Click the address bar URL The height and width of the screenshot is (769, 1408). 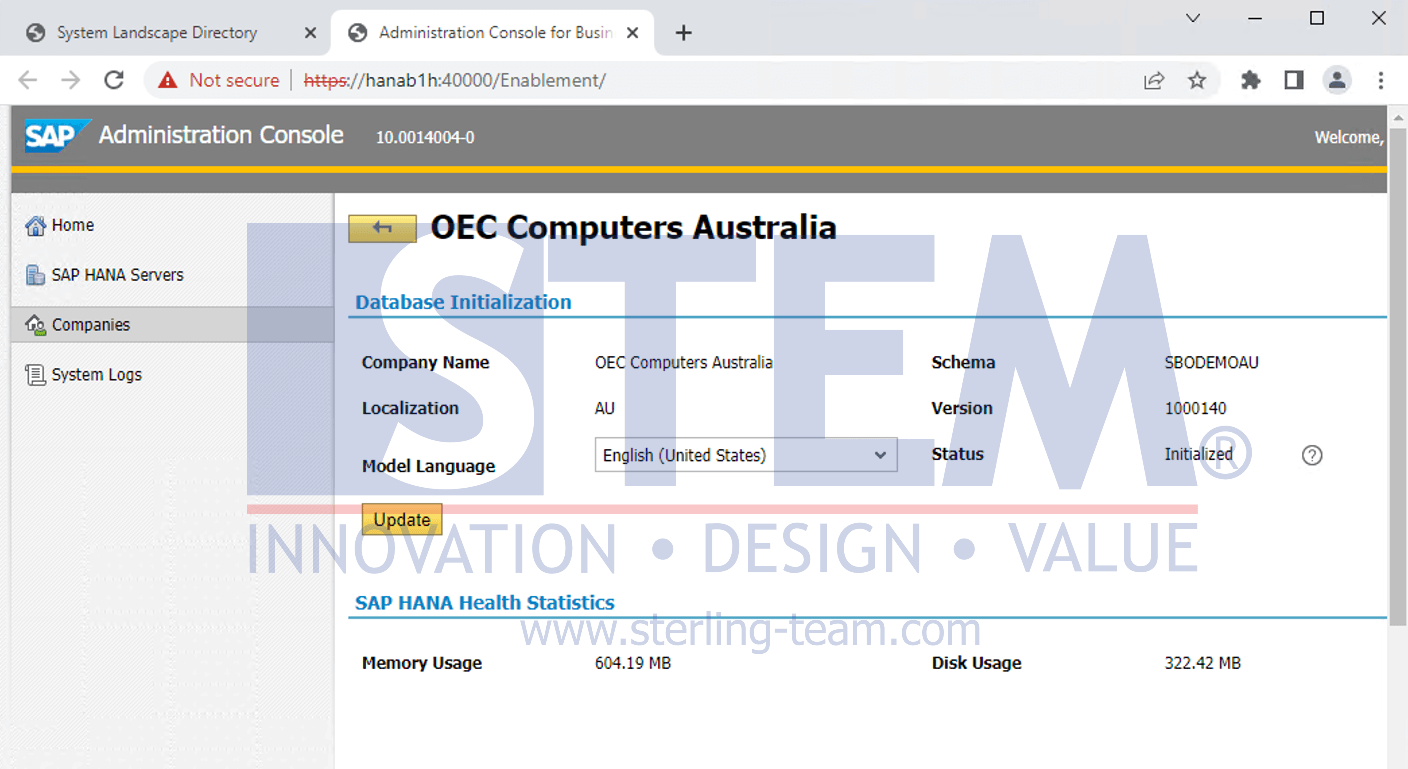[x=455, y=80]
